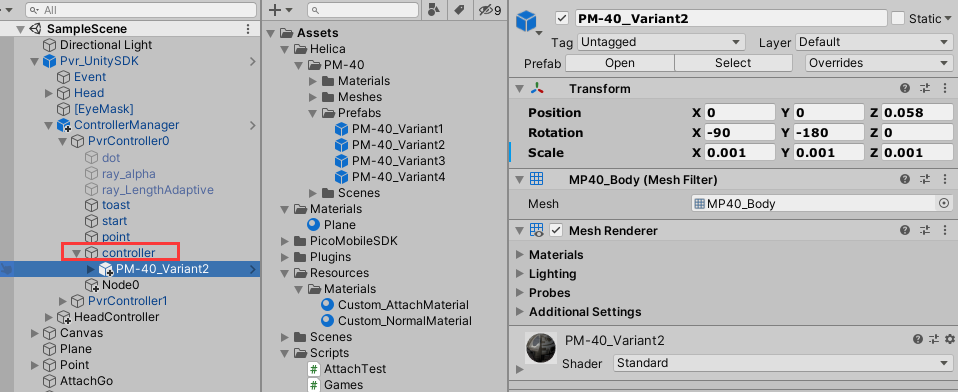Open Transform component help icon
The height and width of the screenshot is (392, 961).
[905, 88]
